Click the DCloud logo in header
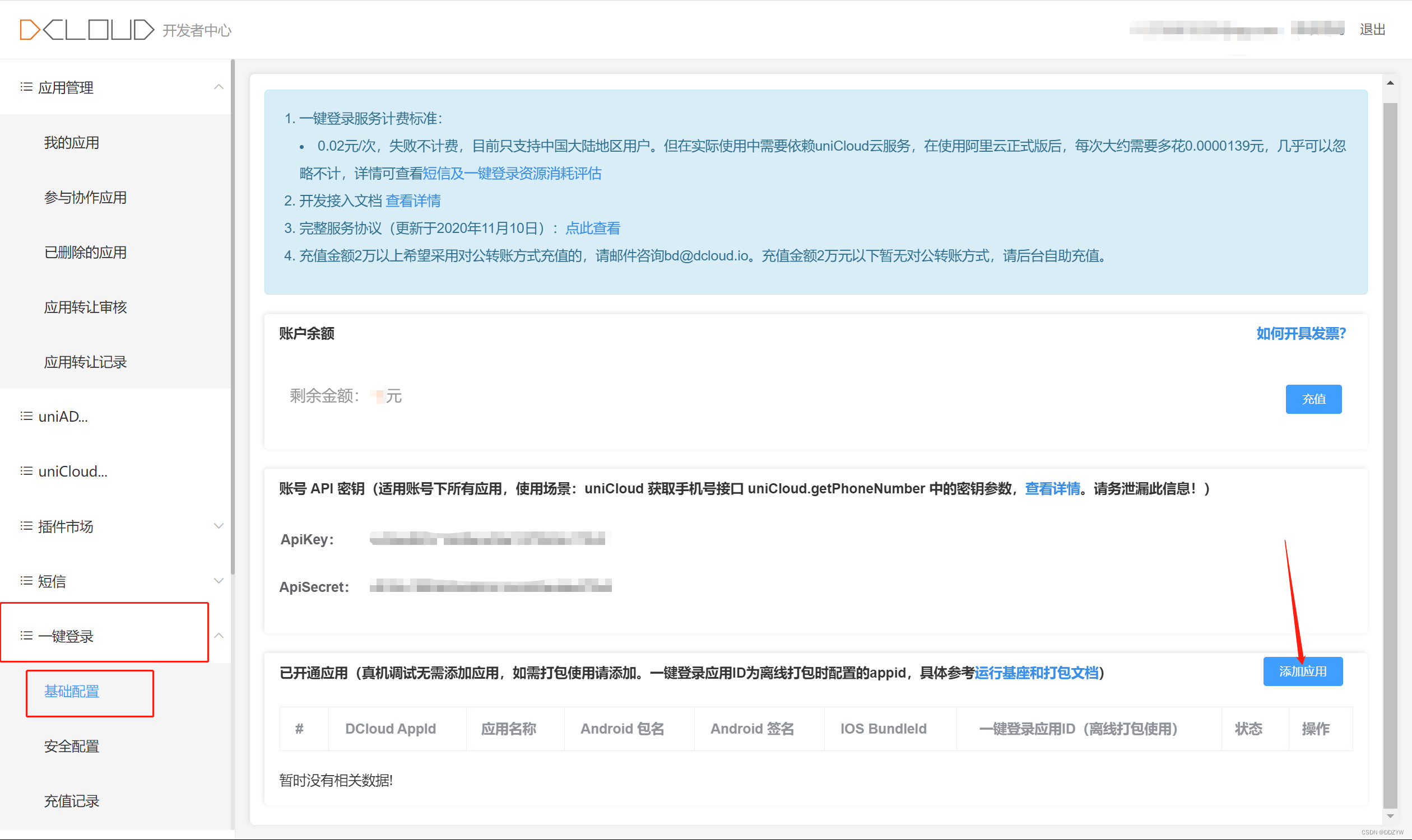 coord(87,30)
